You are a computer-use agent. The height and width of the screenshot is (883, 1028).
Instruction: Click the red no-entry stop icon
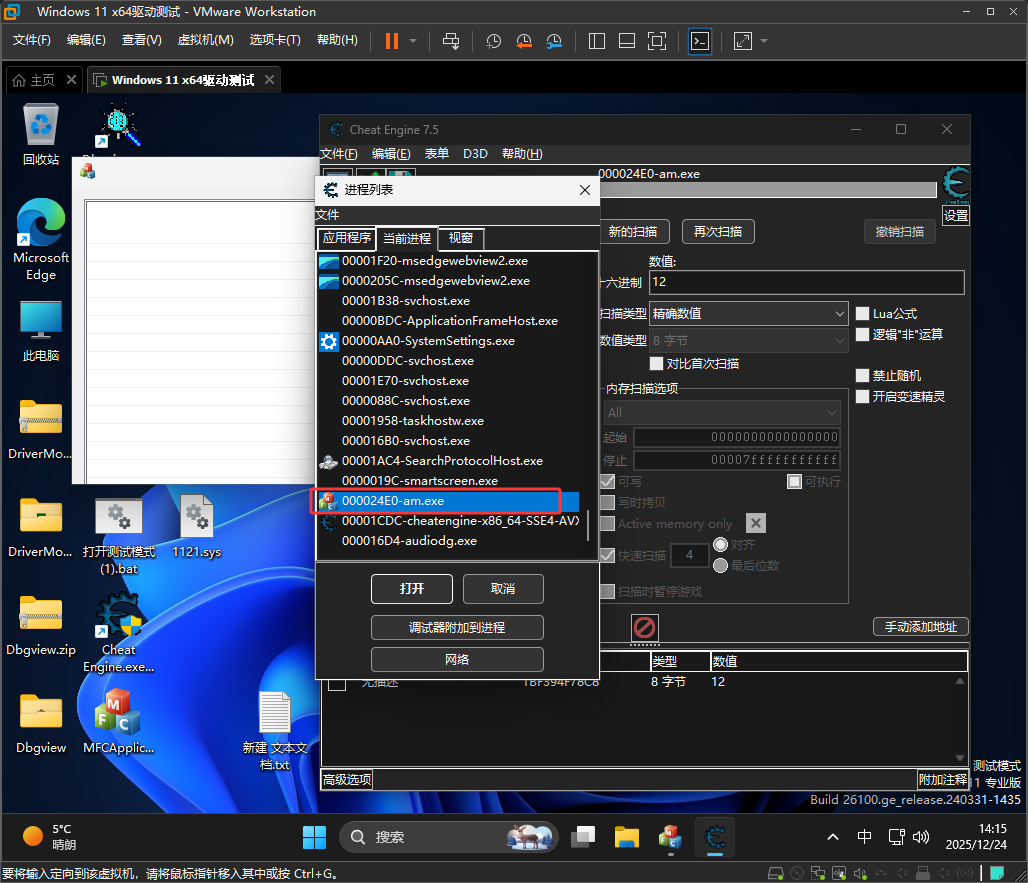pyautogui.click(x=644, y=627)
